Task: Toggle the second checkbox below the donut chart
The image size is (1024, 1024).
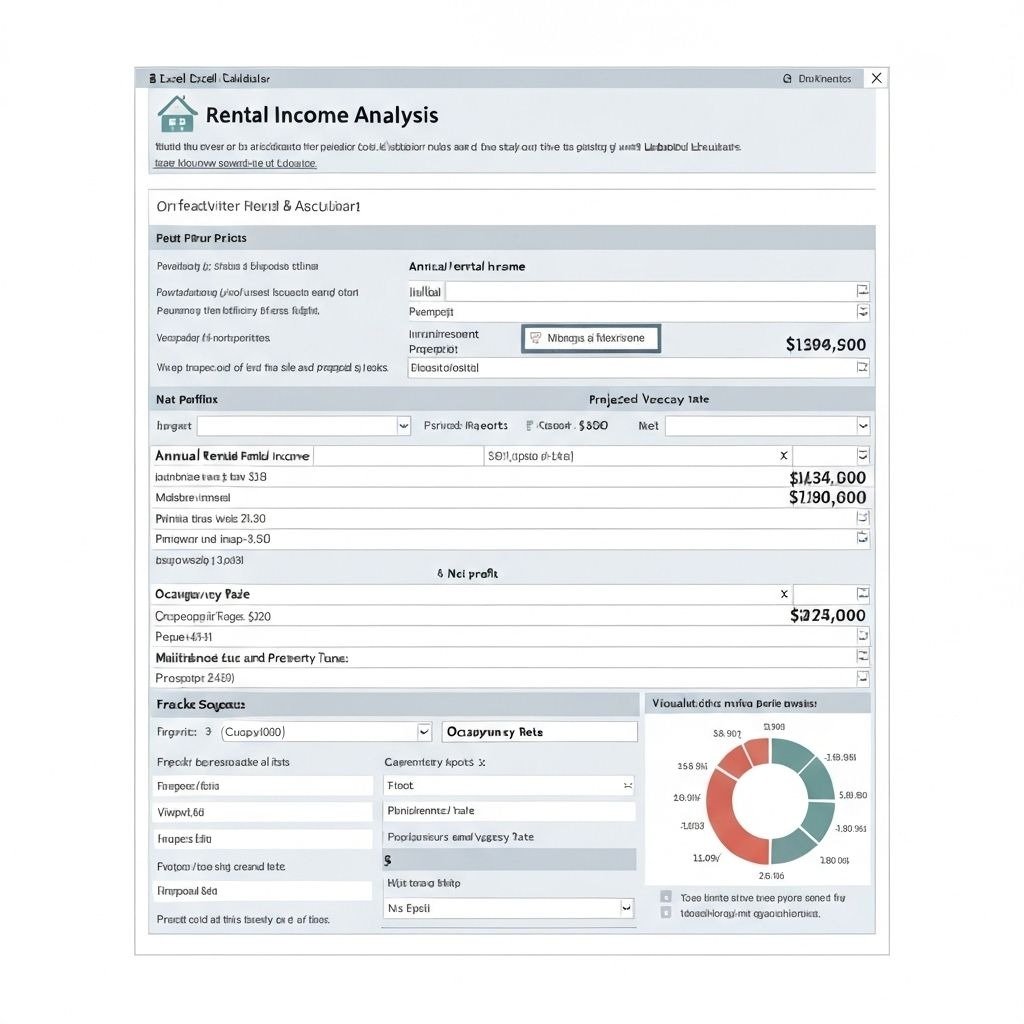Action: pos(666,913)
